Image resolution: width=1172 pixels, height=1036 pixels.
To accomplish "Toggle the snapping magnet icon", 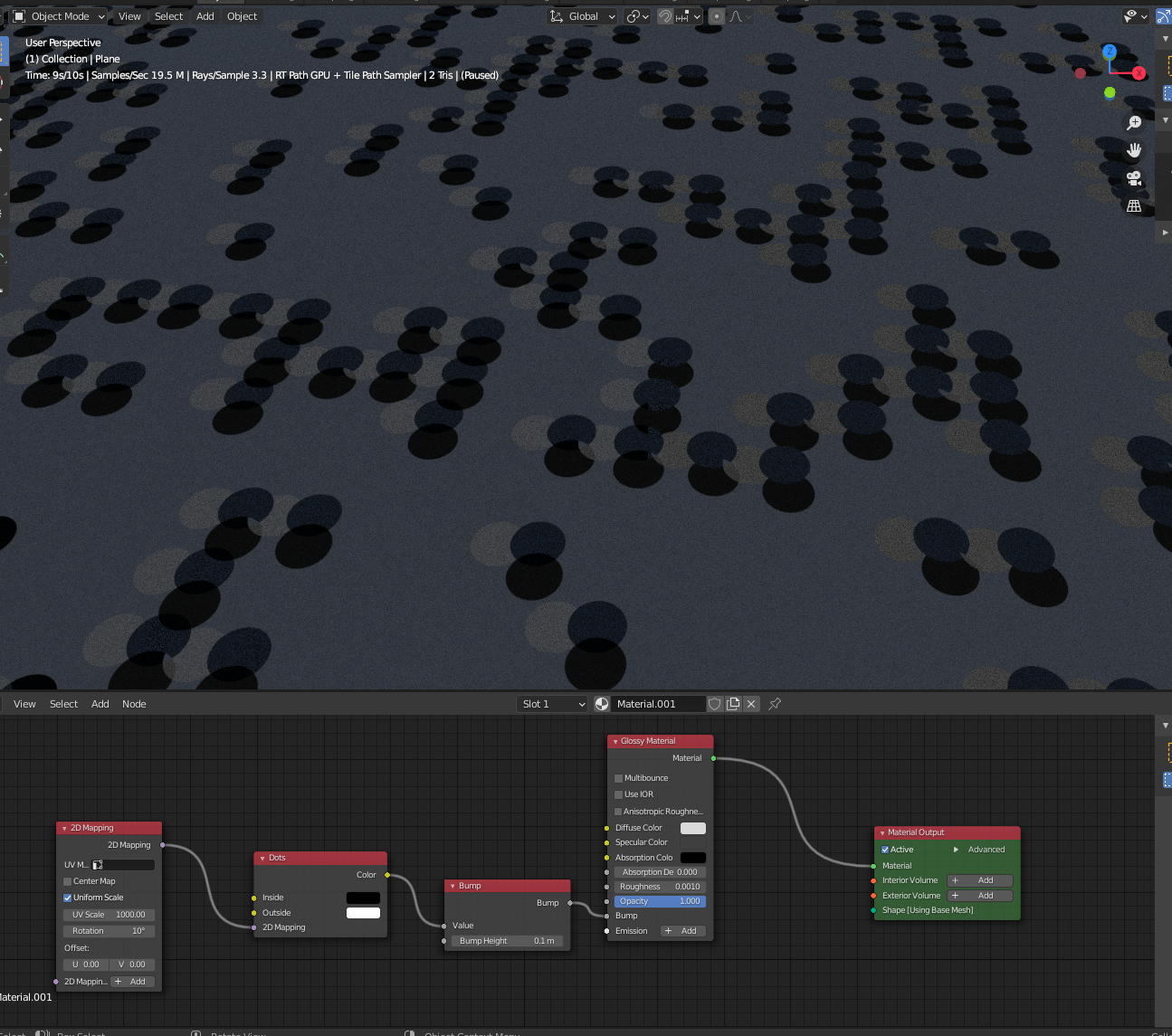I will tap(665, 16).
